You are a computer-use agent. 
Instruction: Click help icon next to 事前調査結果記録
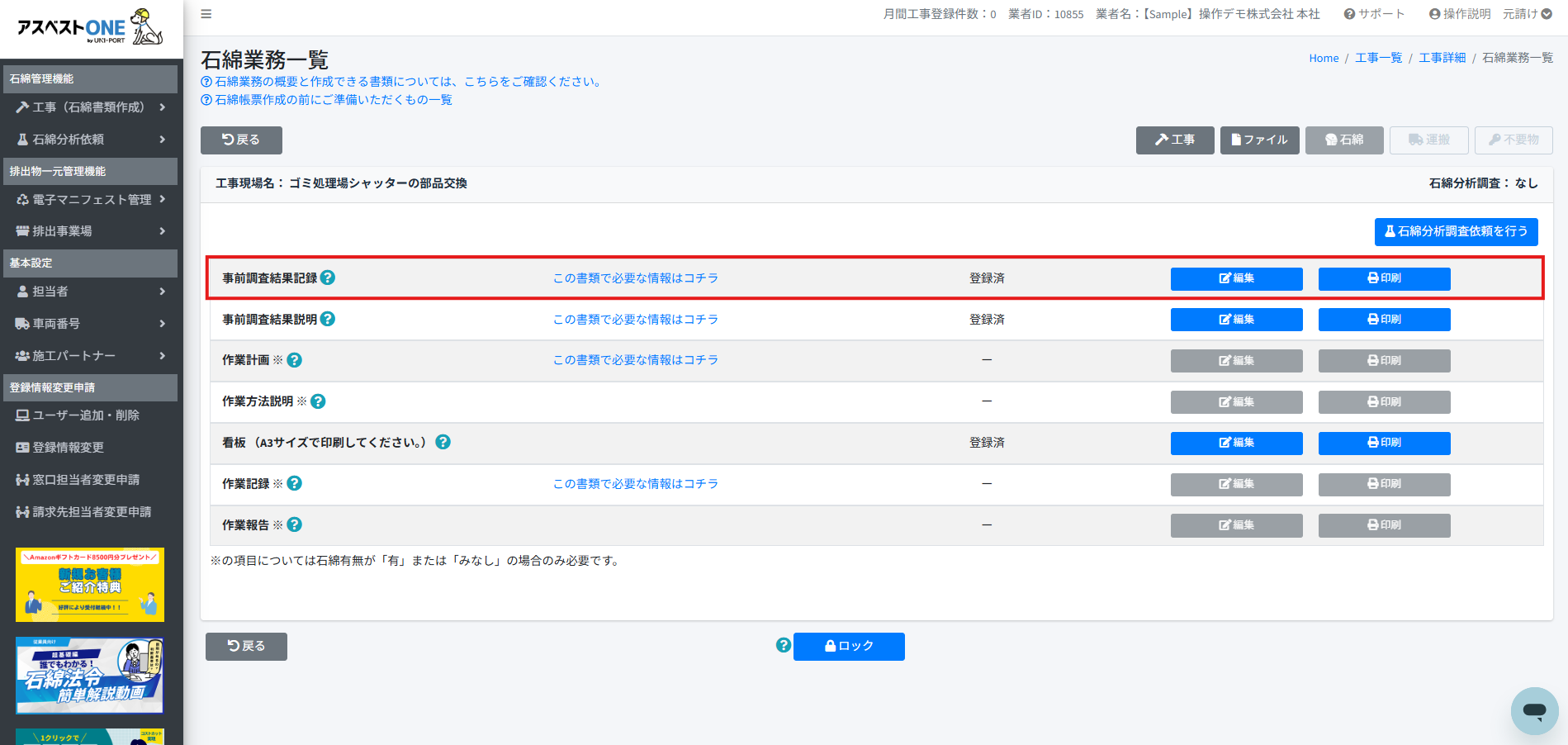tap(328, 278)
